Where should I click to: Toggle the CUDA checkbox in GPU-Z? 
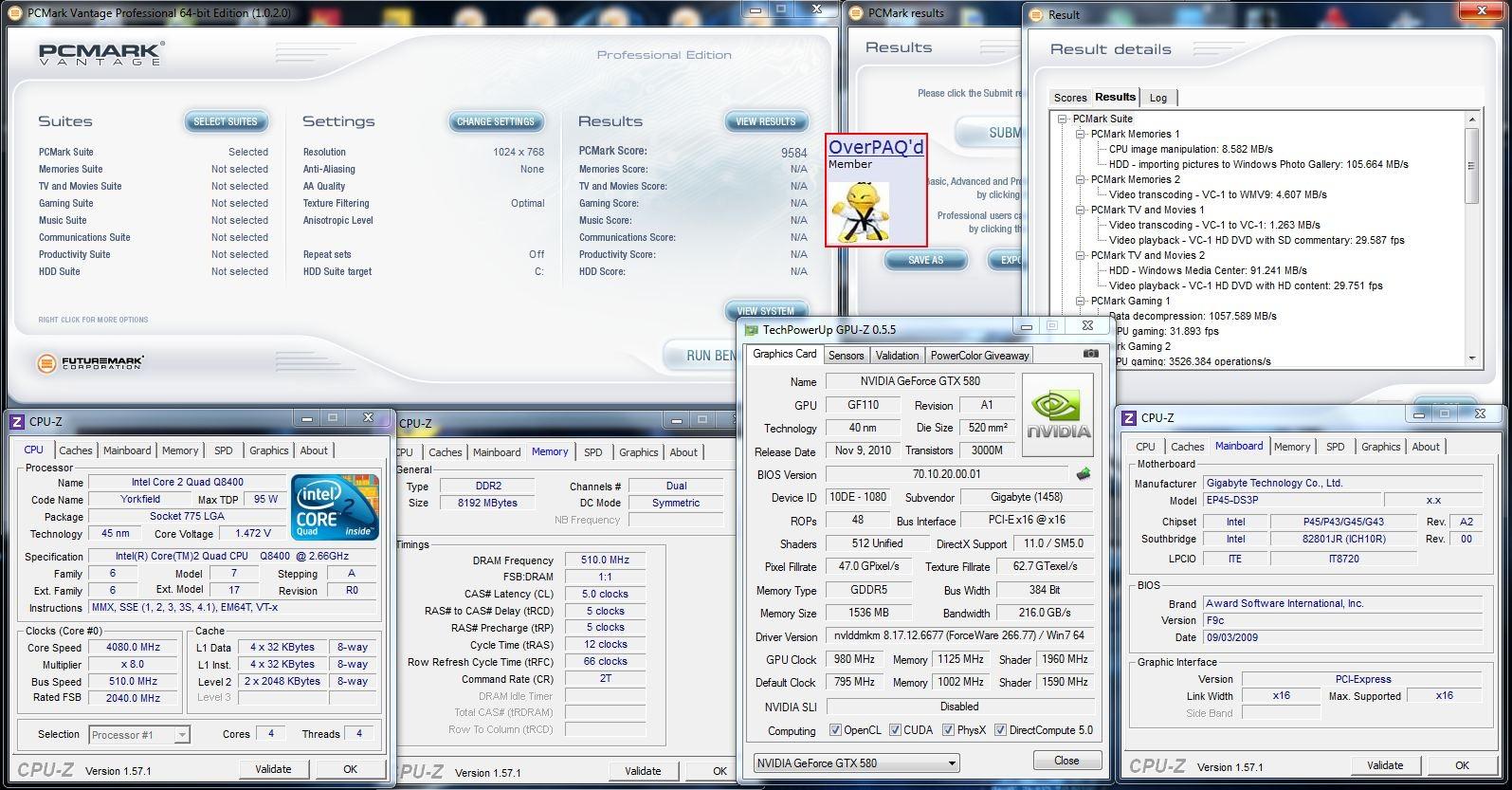894,730
